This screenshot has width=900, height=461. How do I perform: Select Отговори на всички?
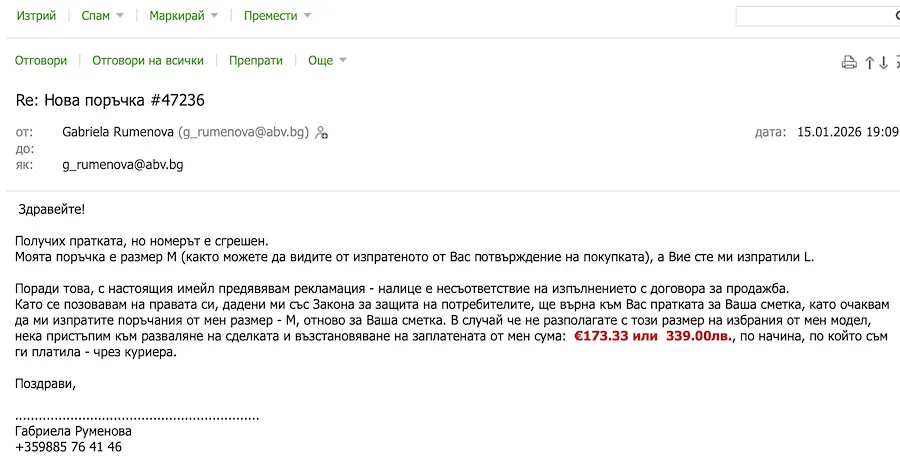click(x=148, y=61)
